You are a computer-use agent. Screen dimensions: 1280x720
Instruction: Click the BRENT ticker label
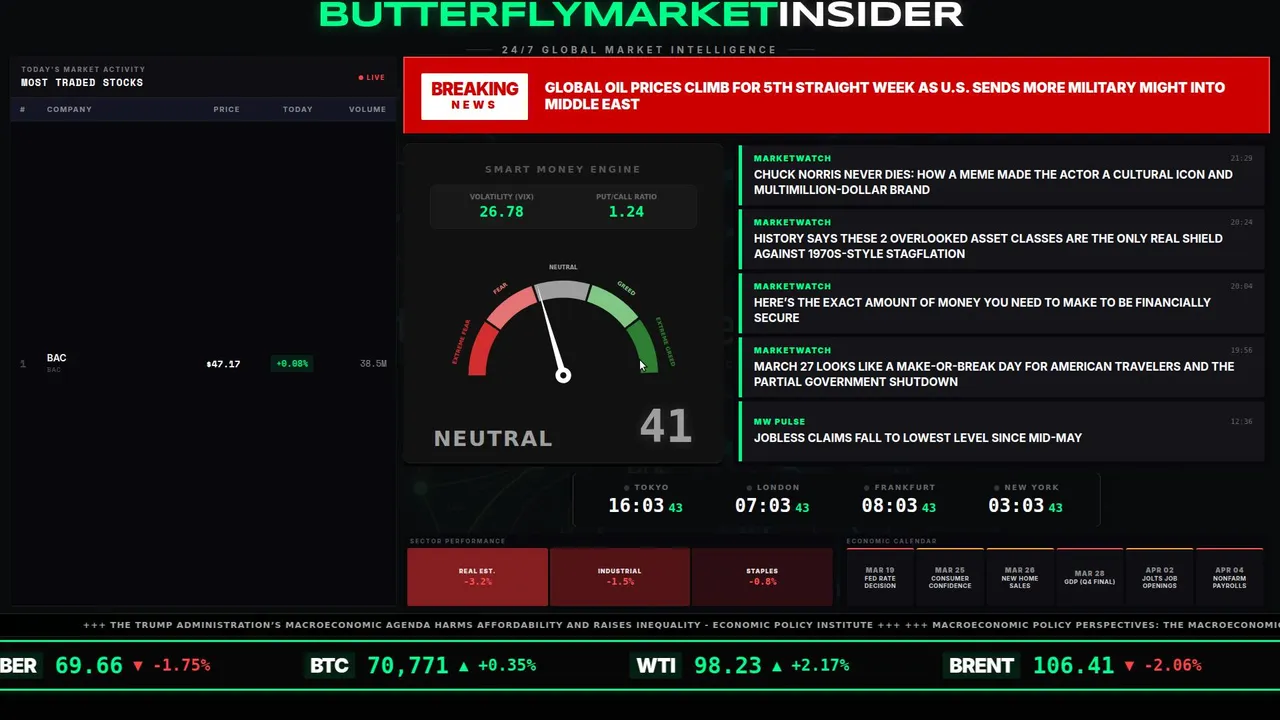coord(981,665)
